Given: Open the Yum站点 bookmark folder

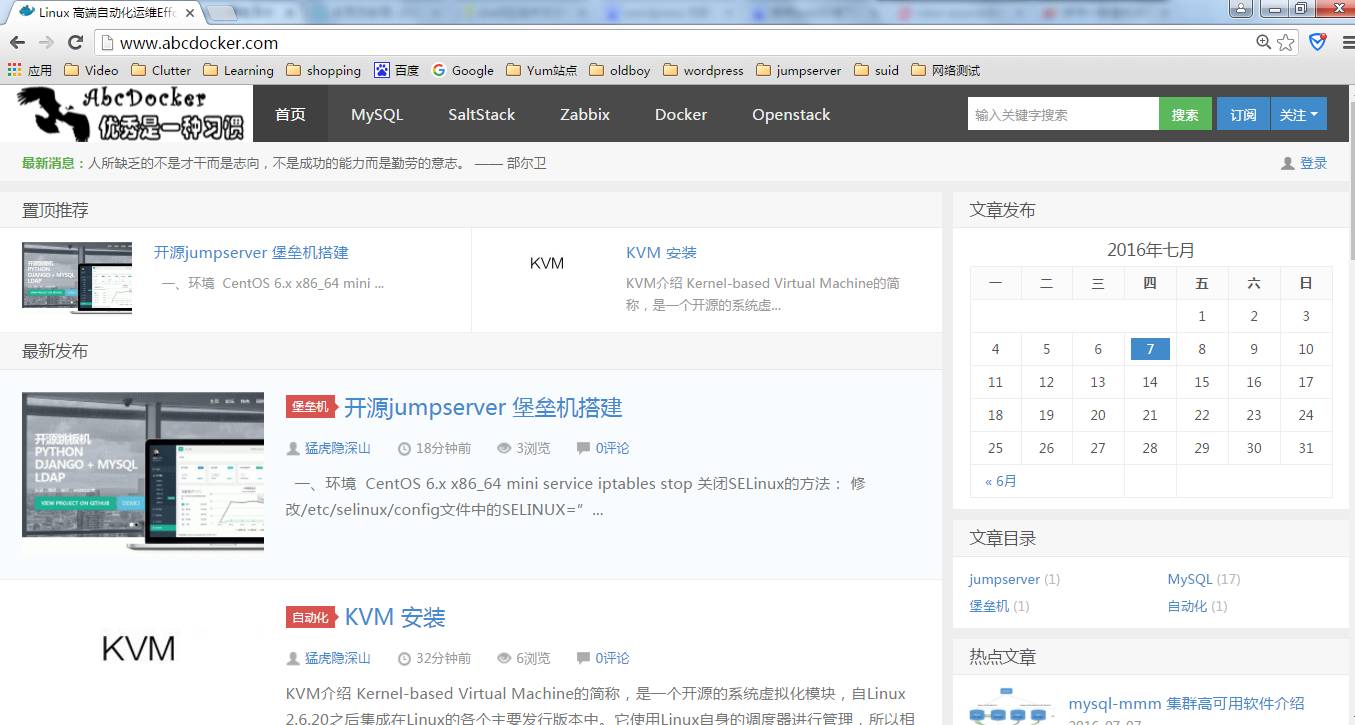Looking at the screenshot, I should pyautogui.click(x=541, y=70).
